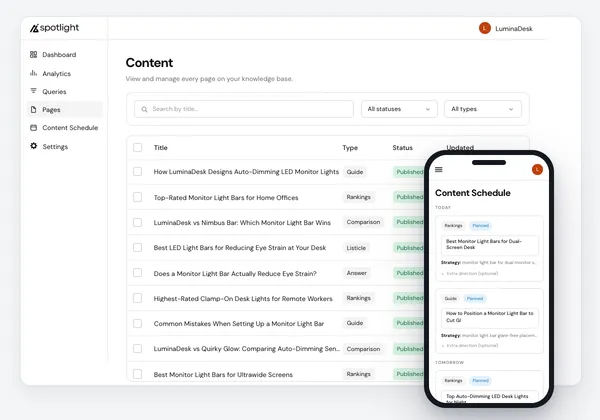The image size is (600, 420).
Task: Click the LuminaDesk account name
Action: pos(514,29)
